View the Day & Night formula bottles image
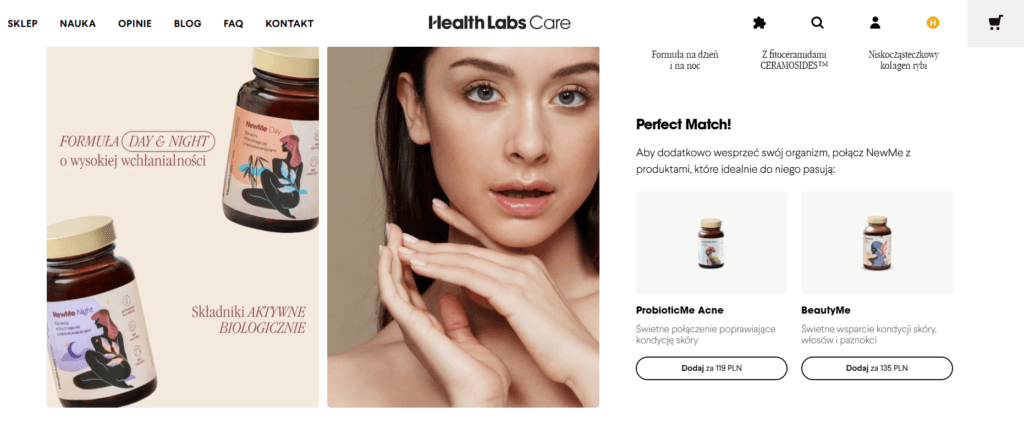 coord(183,227)
